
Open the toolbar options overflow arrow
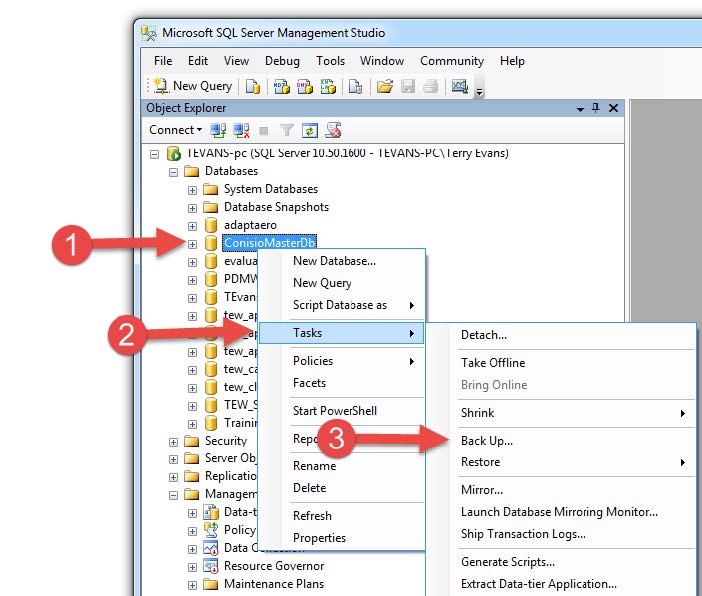point(479,92)
